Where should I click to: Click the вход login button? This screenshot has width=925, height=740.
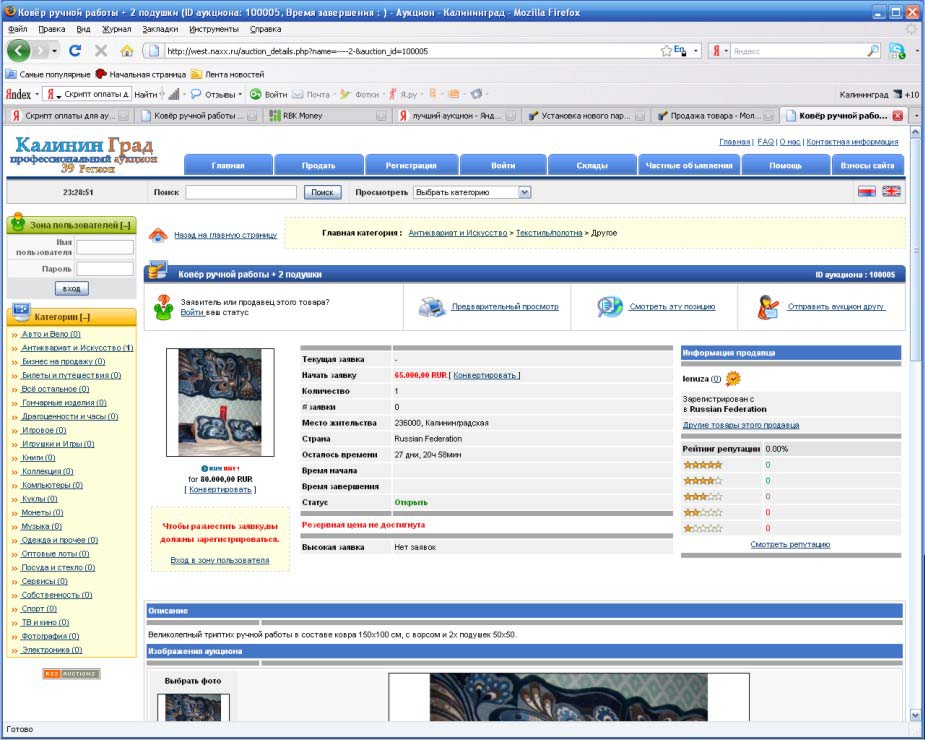tap(71, 289)
